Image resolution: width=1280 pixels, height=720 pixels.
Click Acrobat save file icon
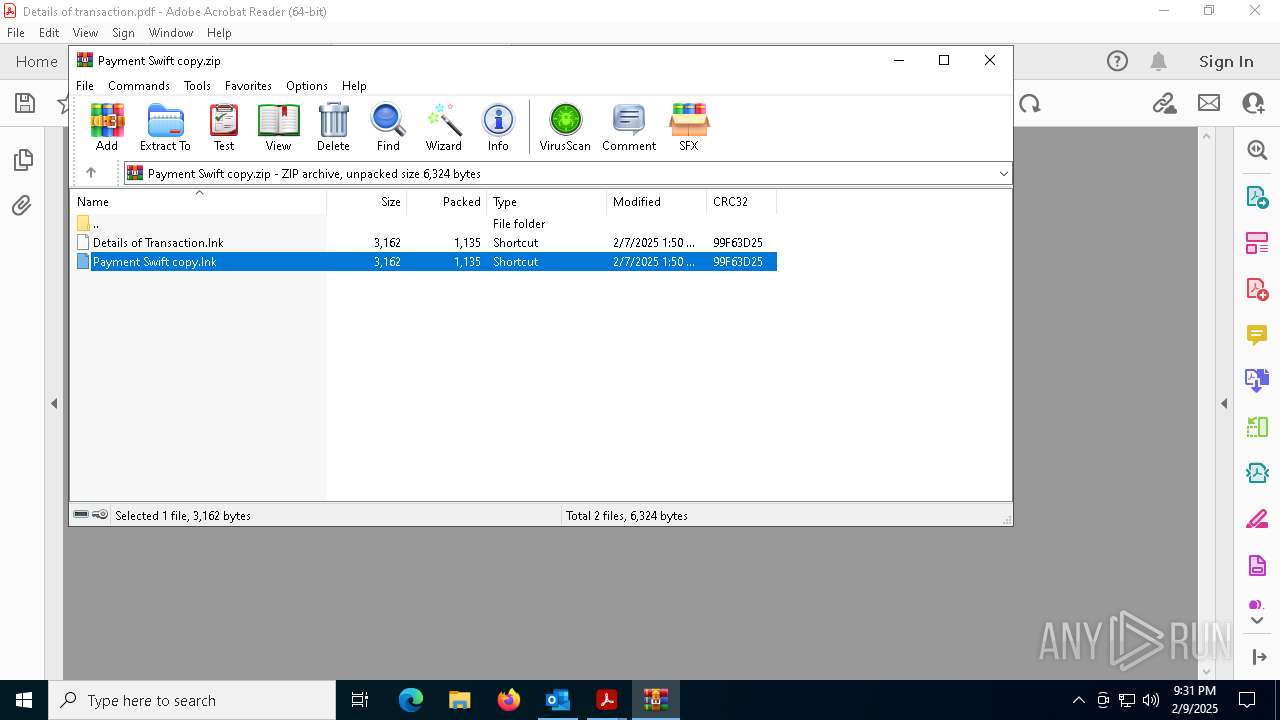(x=25, y=103)
